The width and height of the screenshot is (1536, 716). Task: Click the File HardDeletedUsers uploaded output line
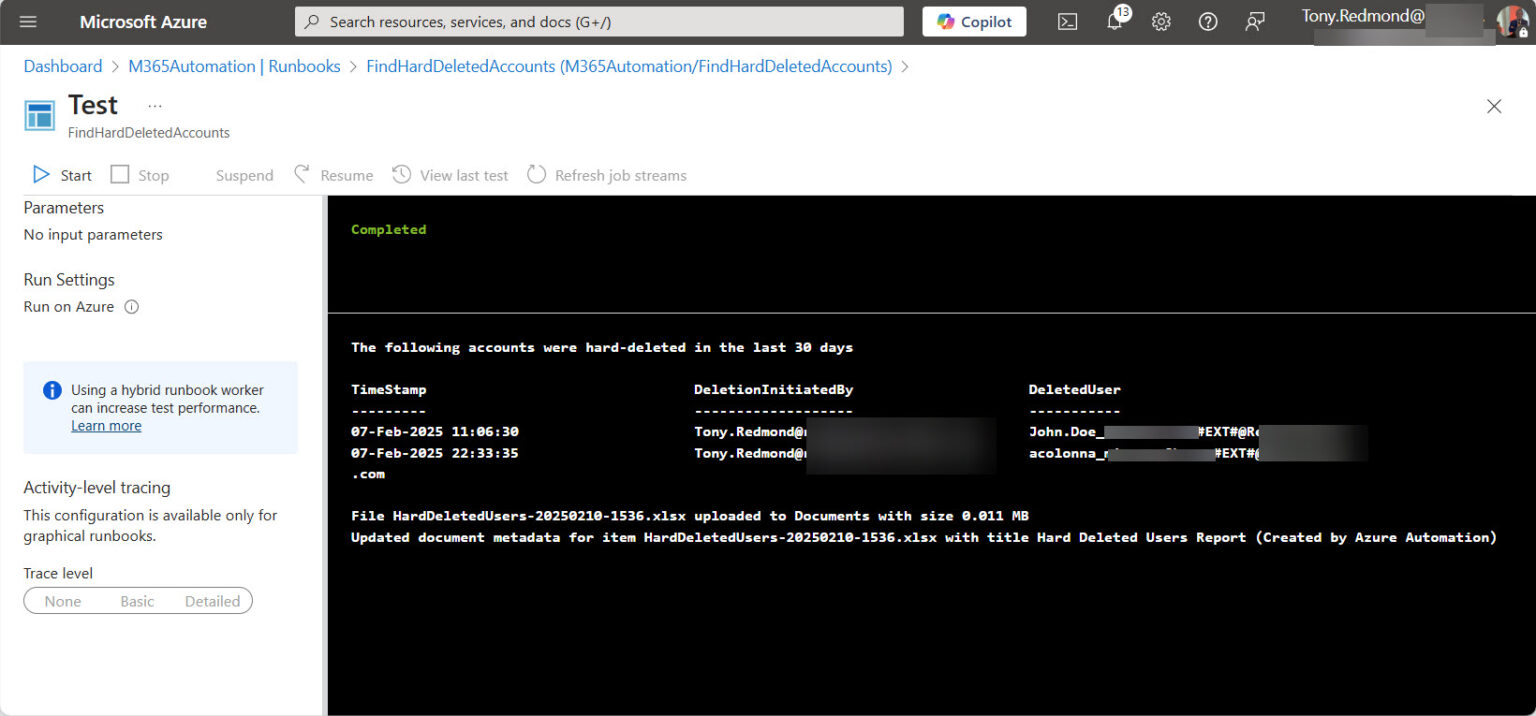point(690,516)
